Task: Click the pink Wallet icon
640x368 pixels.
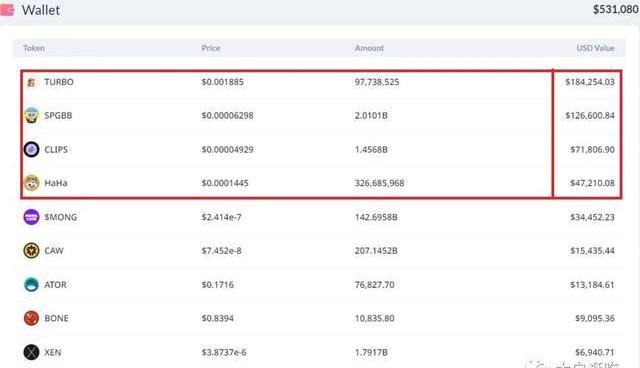Action: click(7, 9)
